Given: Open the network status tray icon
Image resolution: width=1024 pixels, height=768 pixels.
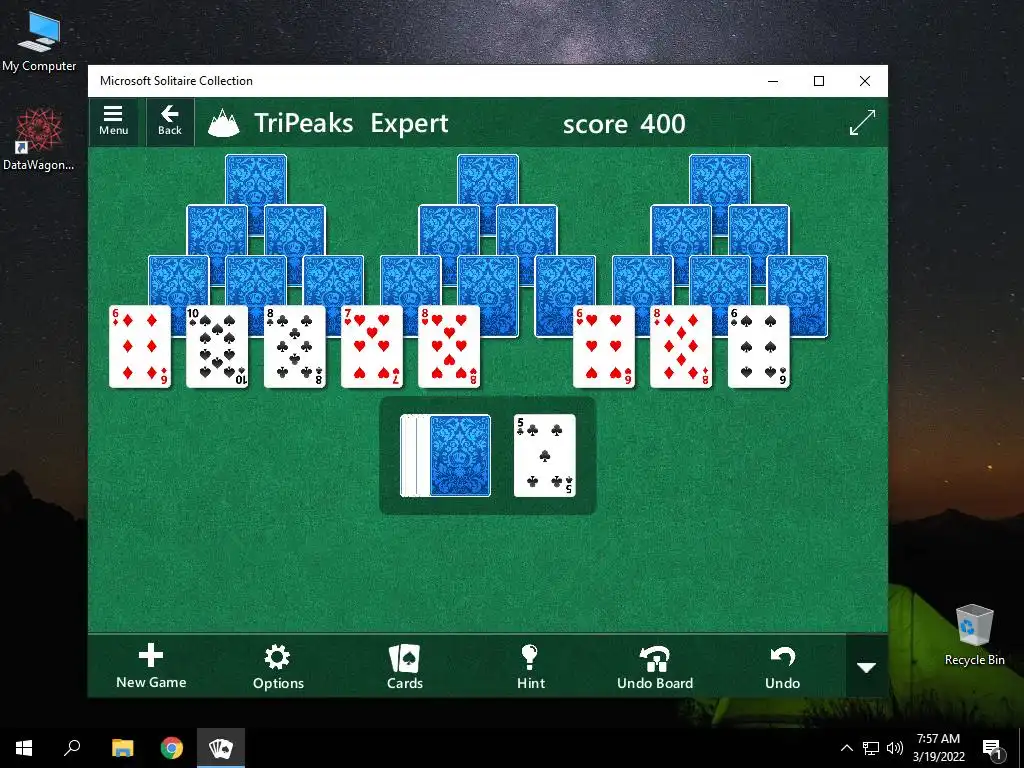Looking at the screenshot, I should pos(871,748).
